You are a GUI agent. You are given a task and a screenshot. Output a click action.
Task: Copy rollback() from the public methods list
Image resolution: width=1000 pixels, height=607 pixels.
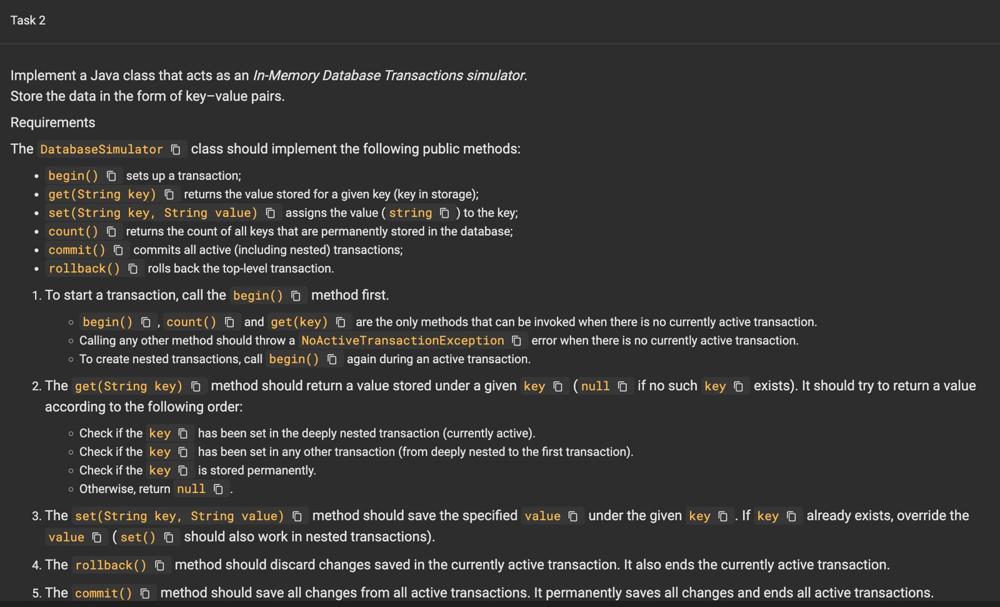click(133, 269)
